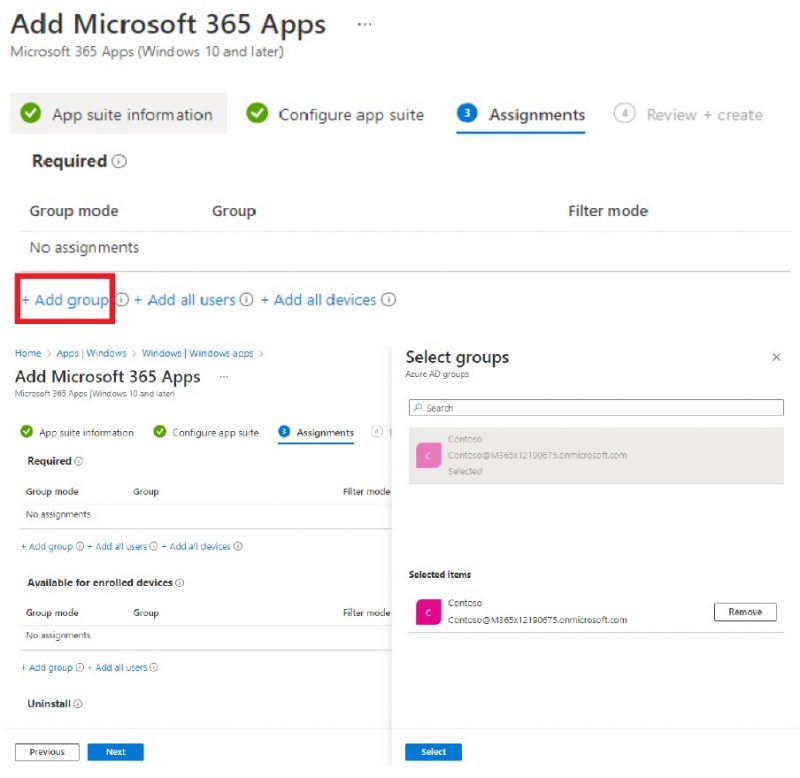Viewport: 800px width, 778px height.
Task: Click the info icon next to Required heading at top
Action: [x=119, y=161]
